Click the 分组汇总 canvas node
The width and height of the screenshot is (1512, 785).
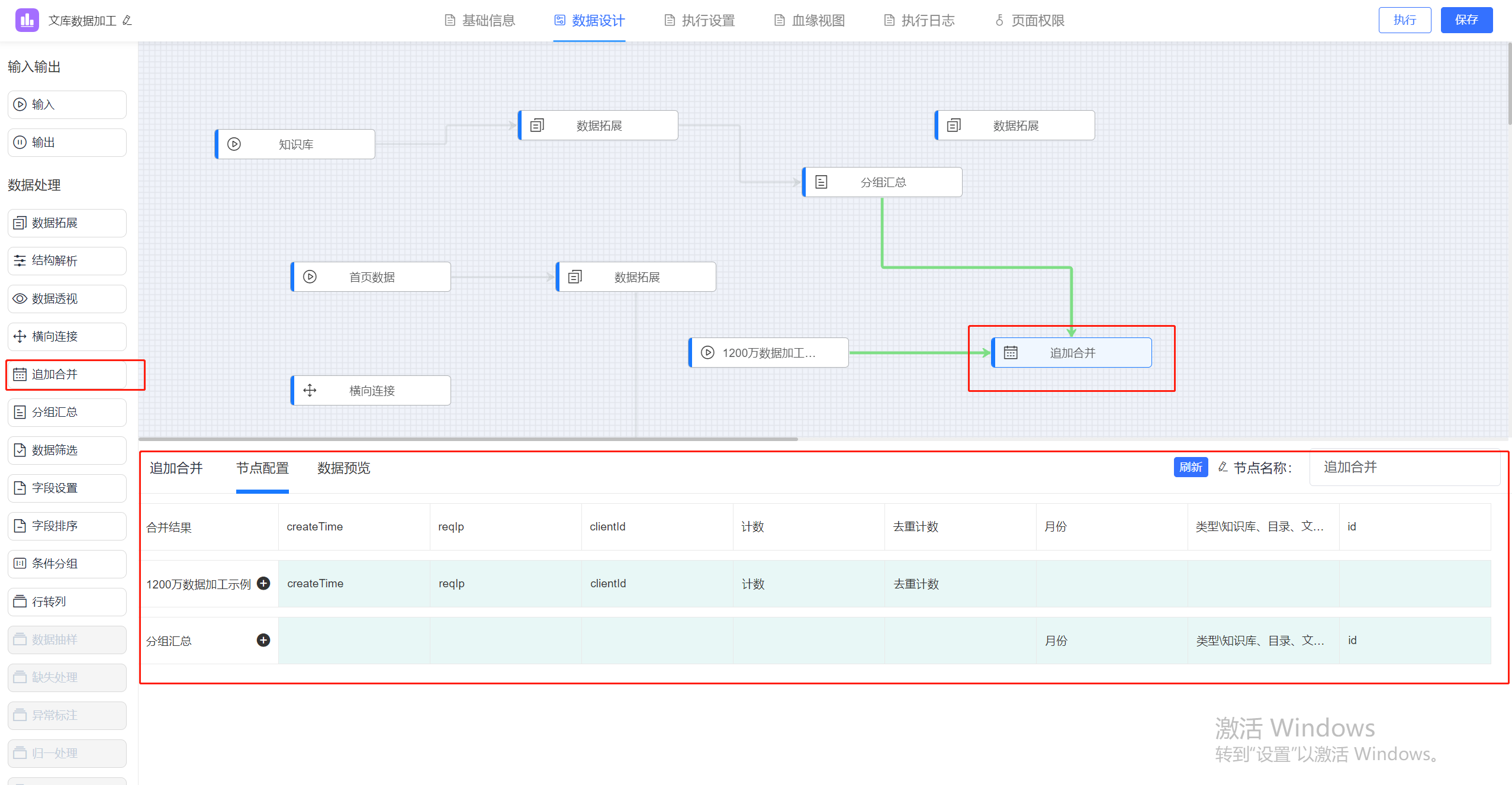881,182
